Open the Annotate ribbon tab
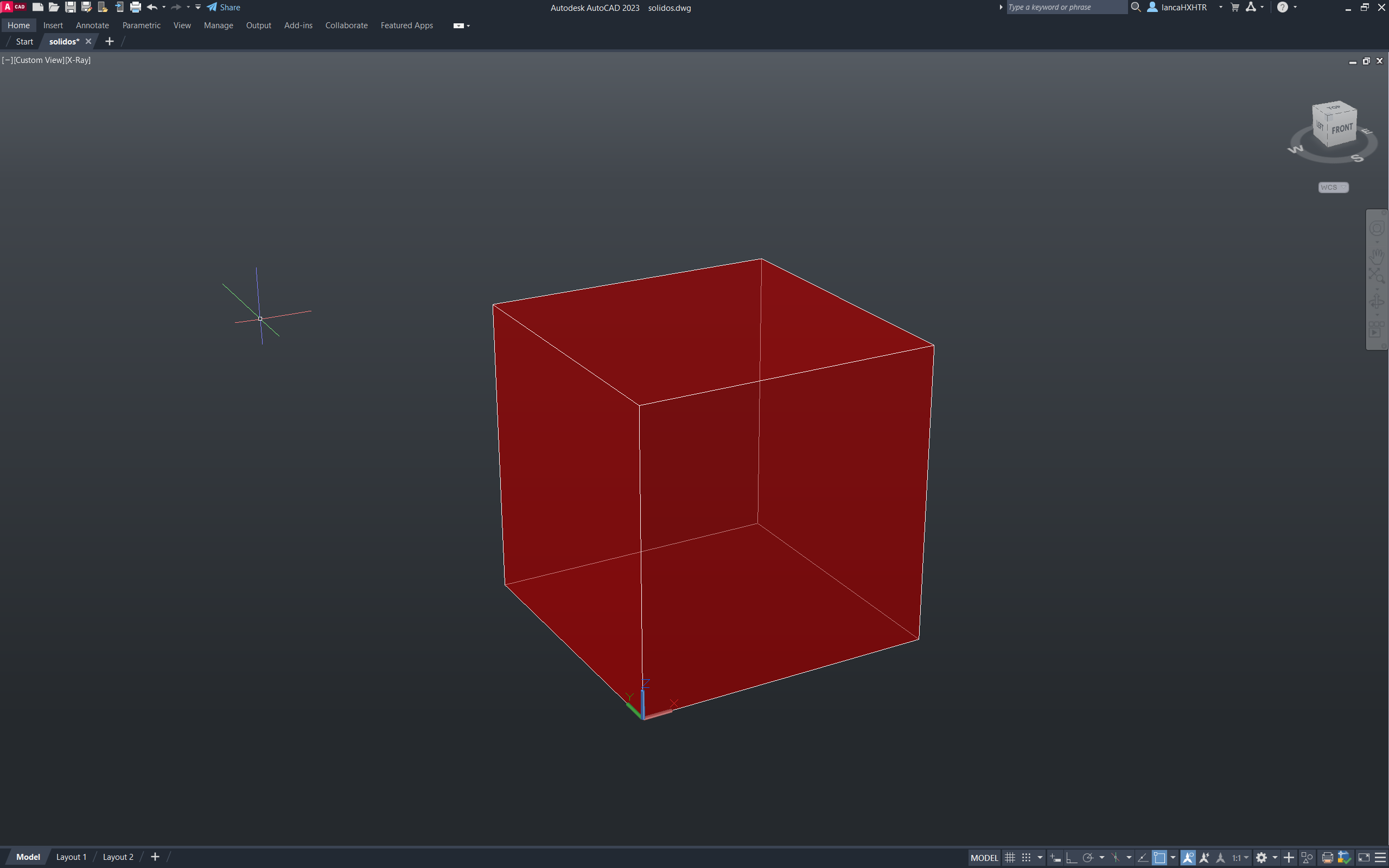Viewport: 1389px width, 868px height. point(92,25)
